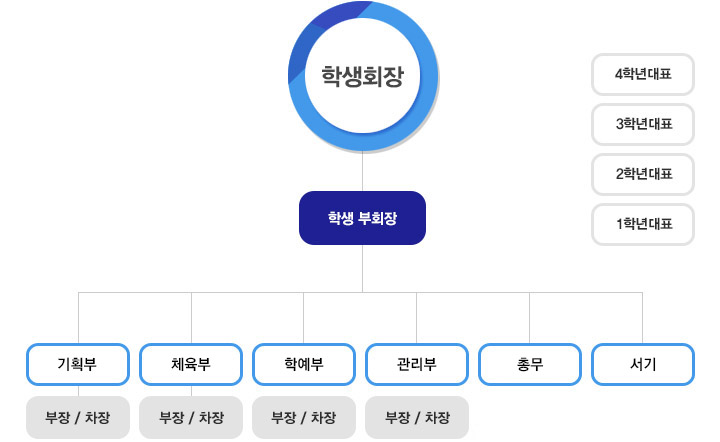Click the 학예부 department box
Image resolution: width=720 pixels, height=442 pixels.
pos(304,365)
